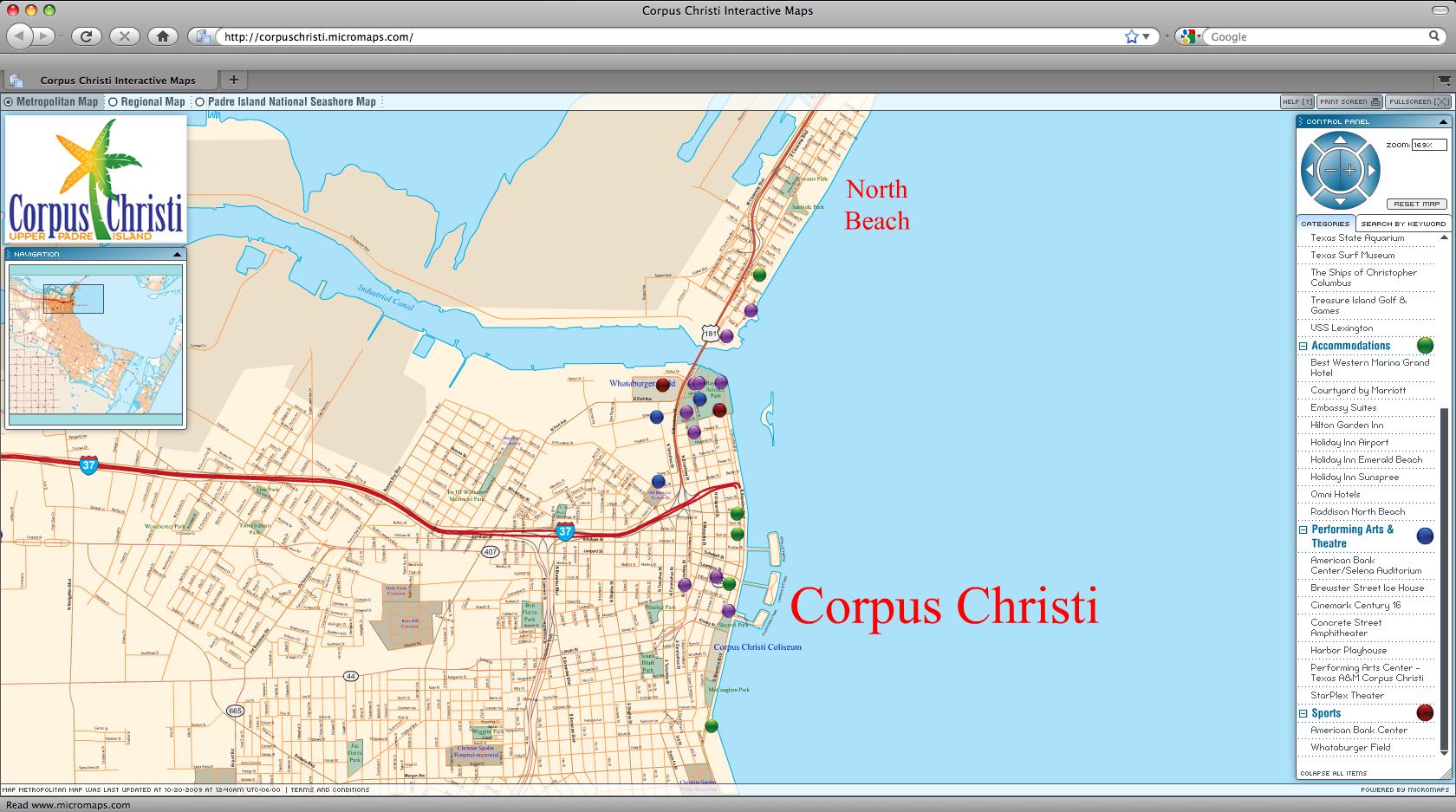
Task: Pan the map down with the bottom arrow
Action: coord(1340,201)
